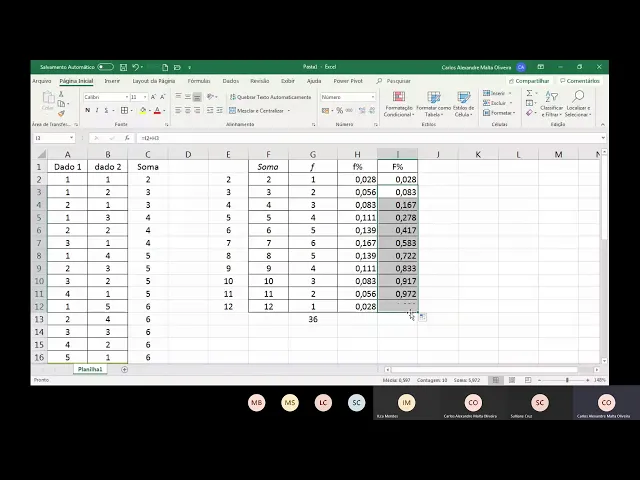Switch to the Dados tab
The height and width of the screenshot is (480, 640).
(231, 81)
